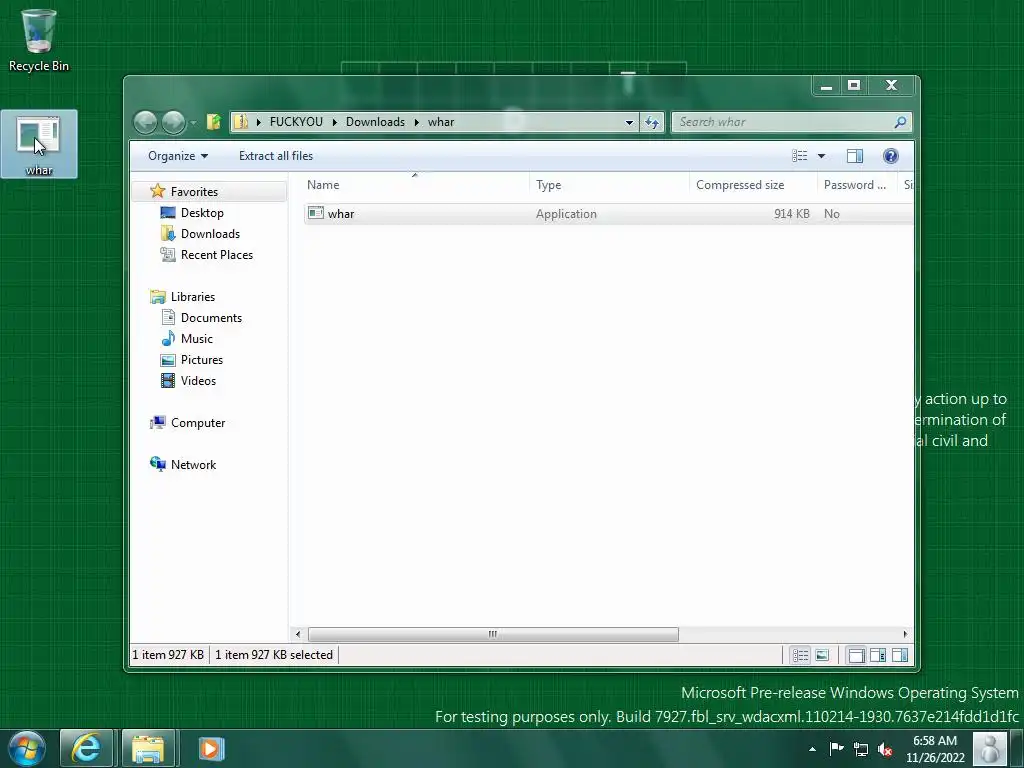This screenshot has width=1024, height=768.
Task: Click Extract all files
Action: coord(276,155)
